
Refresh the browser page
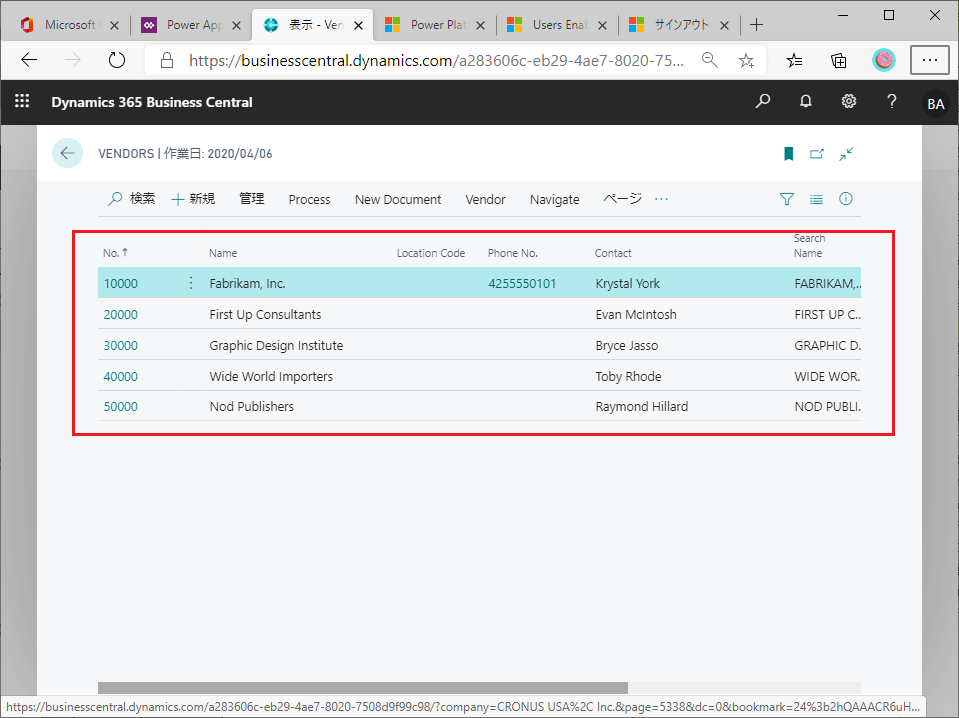117,60
